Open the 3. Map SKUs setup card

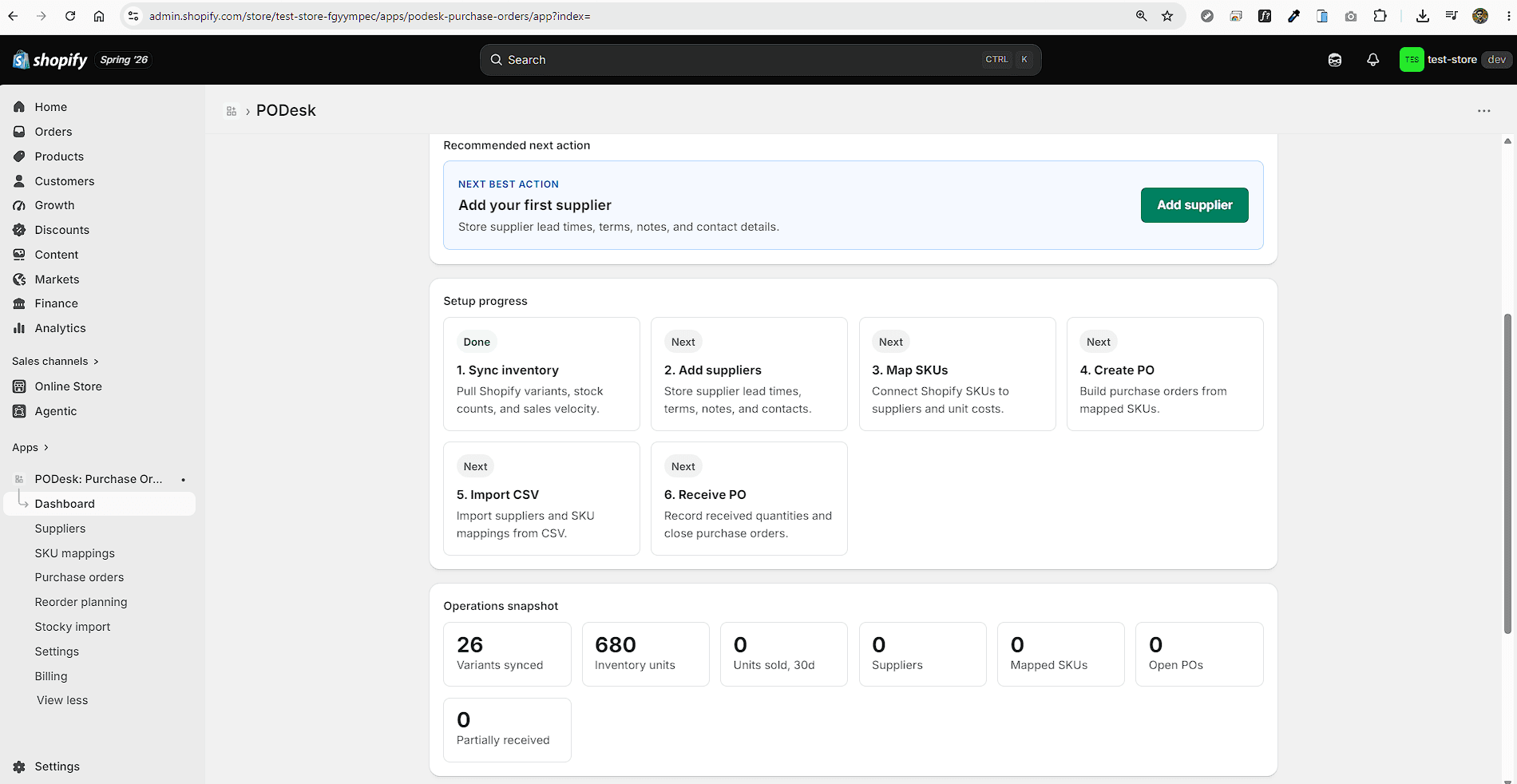957,374
